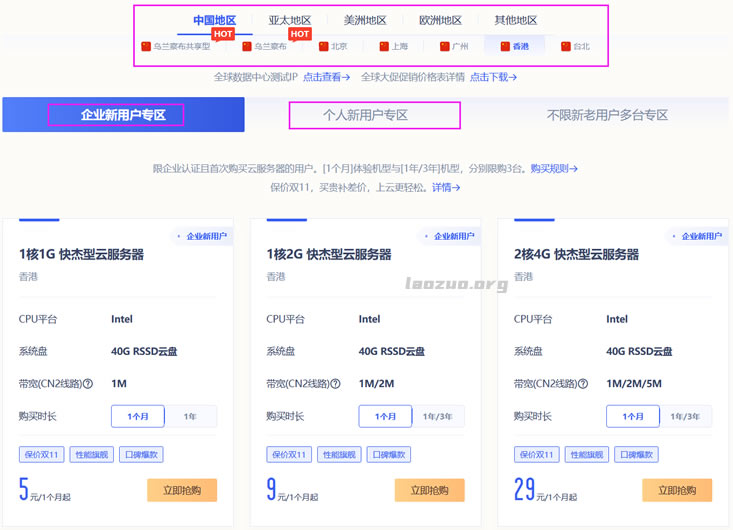Pick 广州 region flag option

click(453, 46)
